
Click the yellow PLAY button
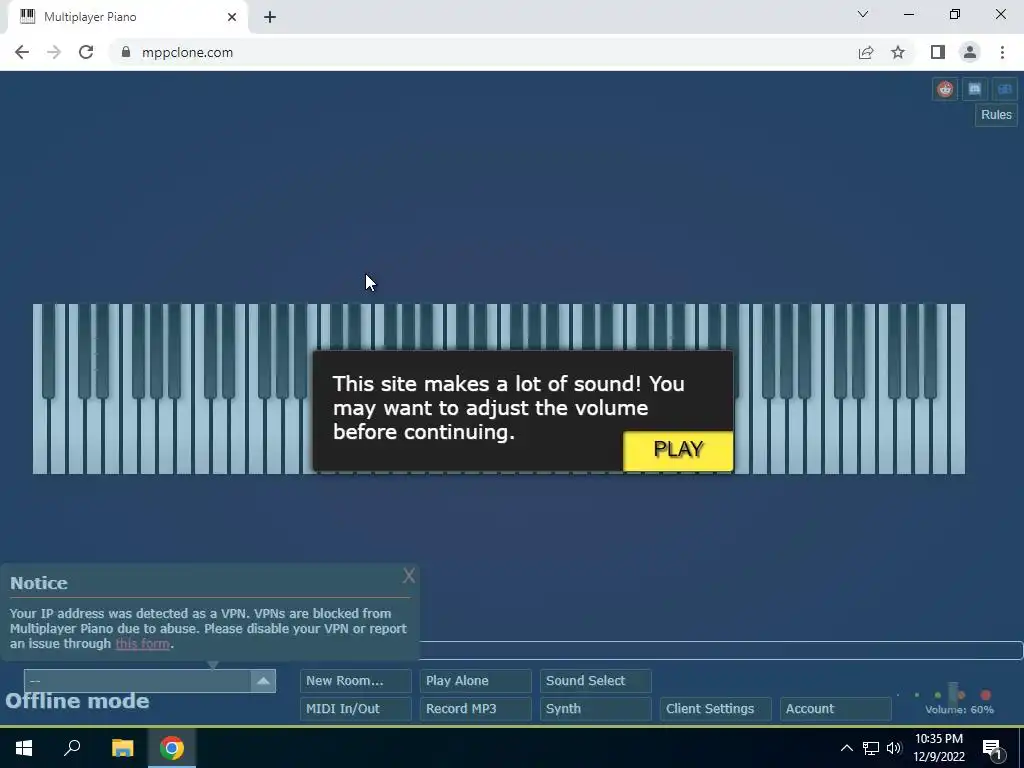tap(678, 450)
